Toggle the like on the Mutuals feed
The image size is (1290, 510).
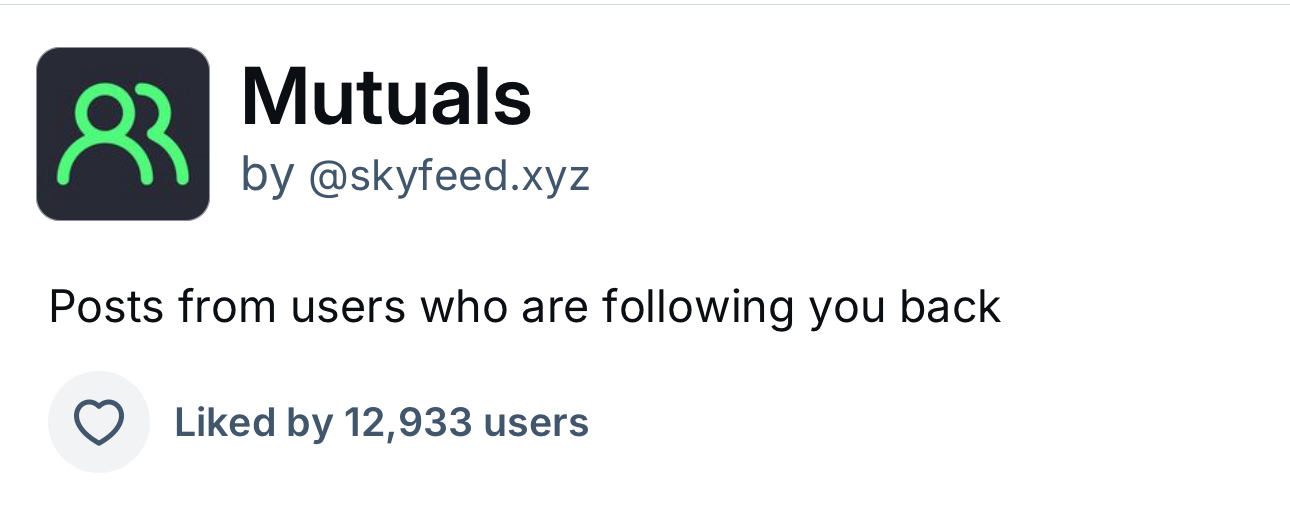pos(99,422)
